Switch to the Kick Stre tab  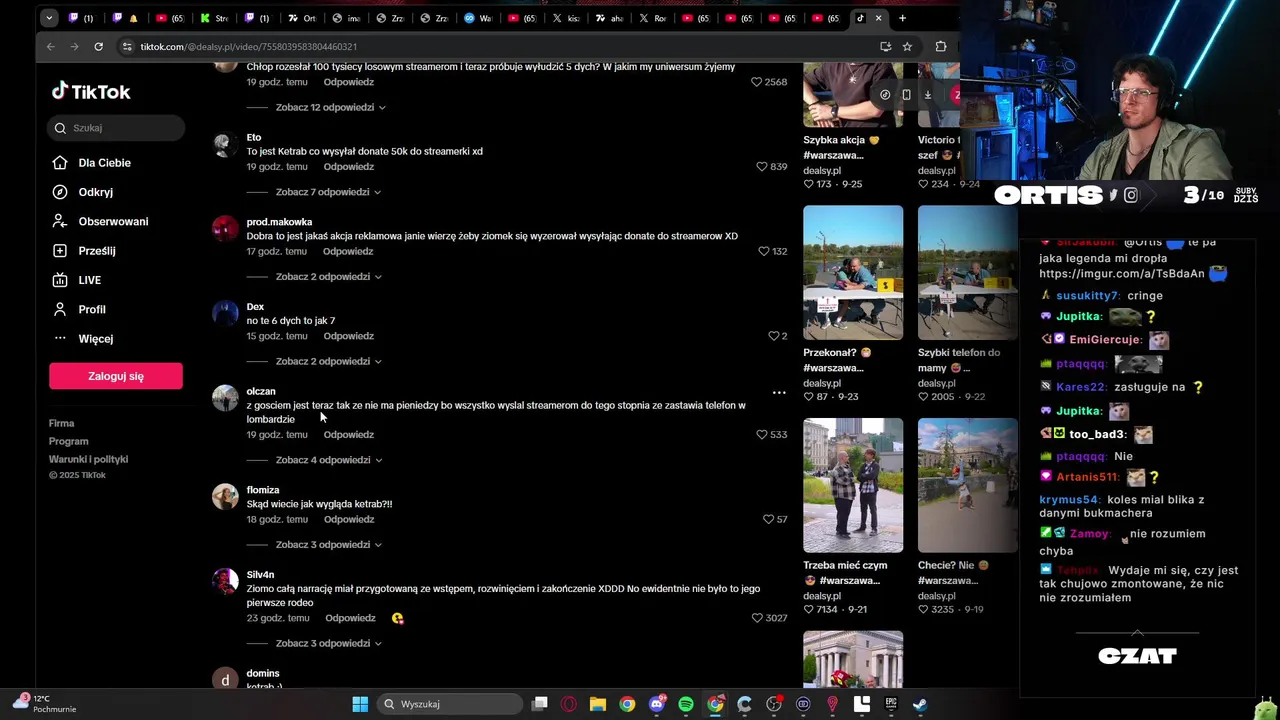(x=215, y=18)
